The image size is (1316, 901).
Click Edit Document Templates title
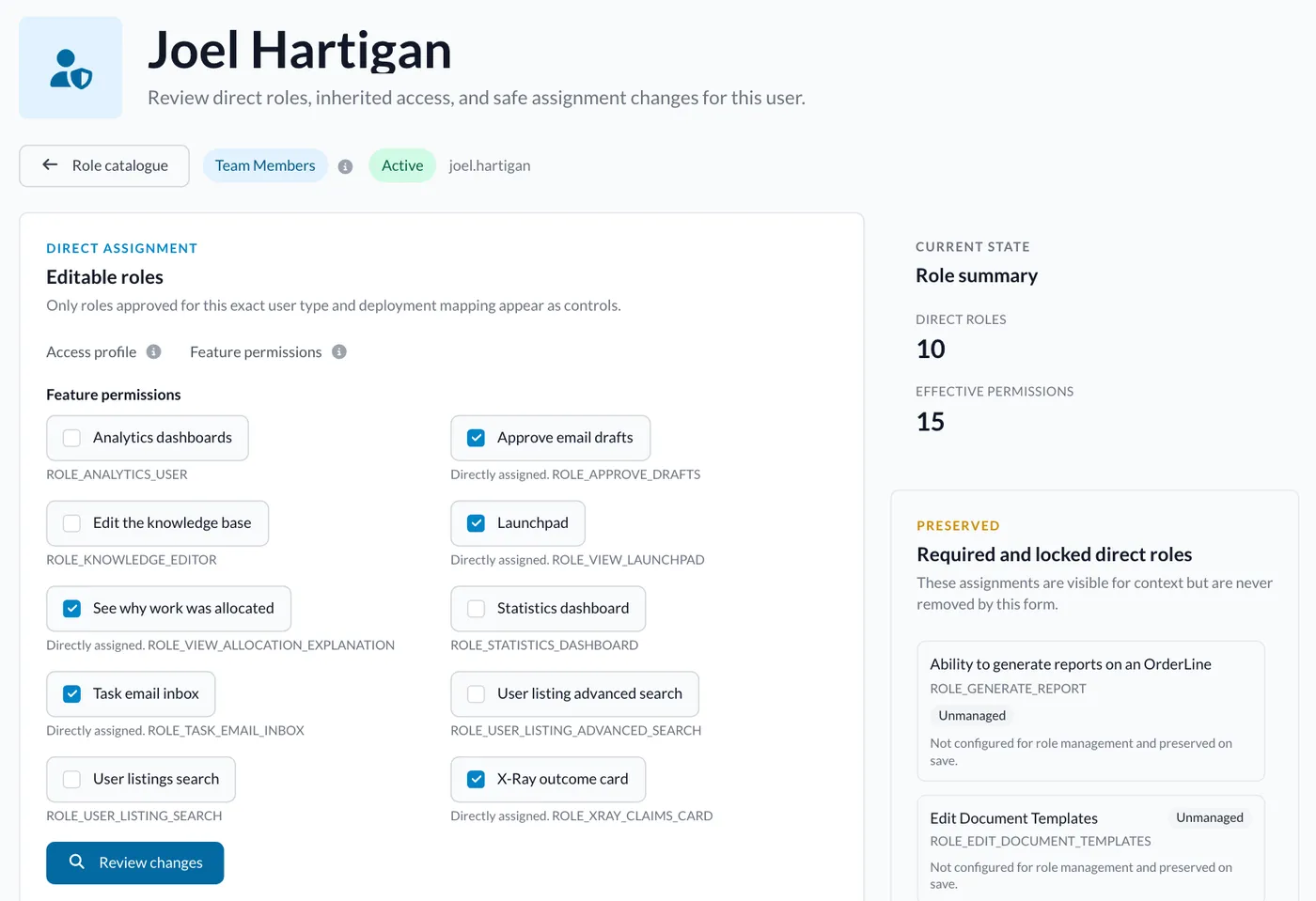click(1013, 818)
